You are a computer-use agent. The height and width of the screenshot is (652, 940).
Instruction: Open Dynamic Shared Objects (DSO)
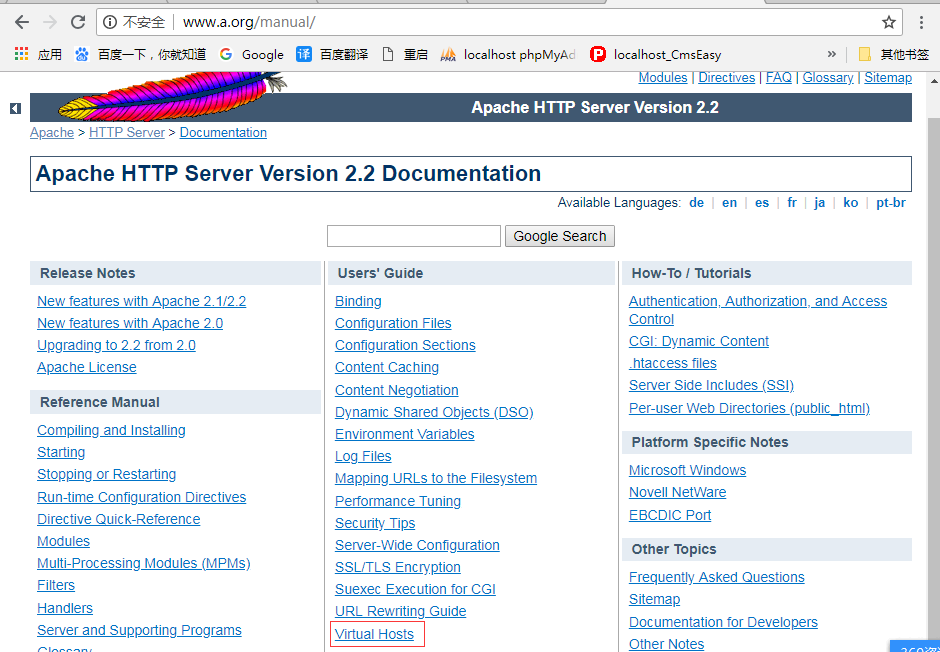434,412
